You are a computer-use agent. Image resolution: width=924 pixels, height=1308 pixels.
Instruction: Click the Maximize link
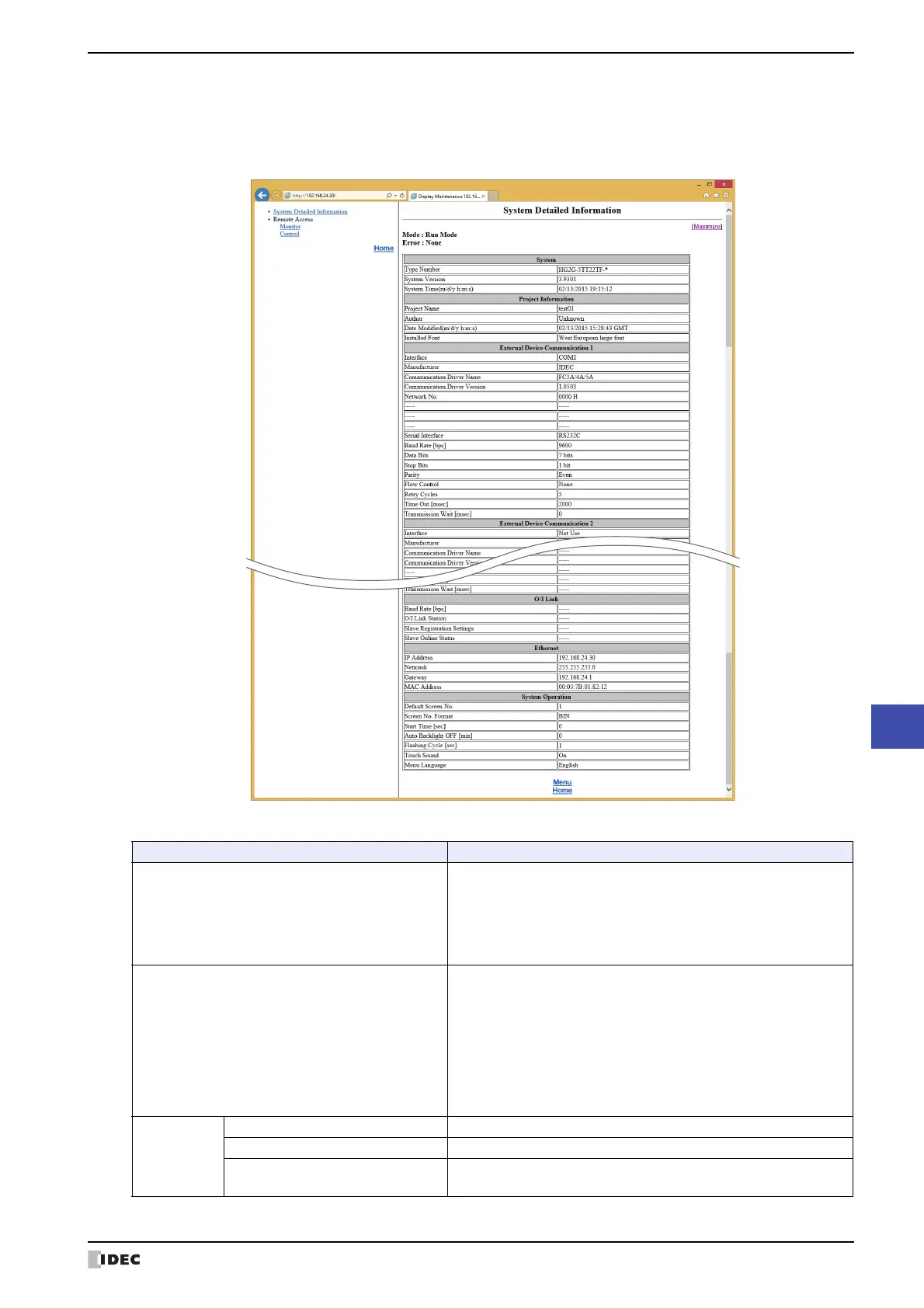point(707,227)
